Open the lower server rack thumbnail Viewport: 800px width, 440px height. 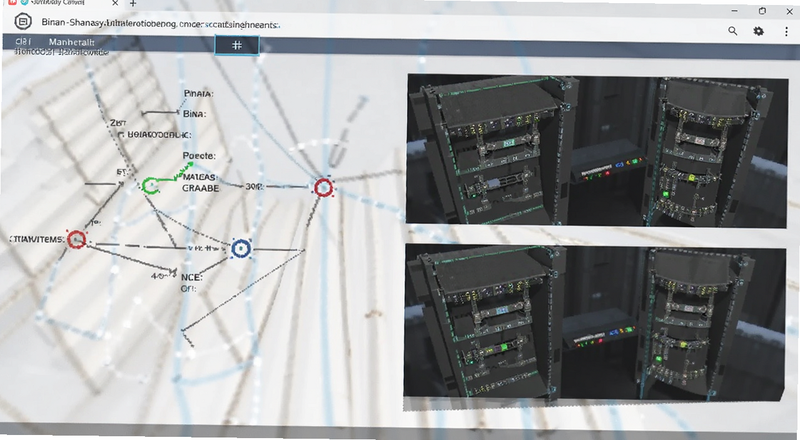pyautogui.click(x=595, y=323)
